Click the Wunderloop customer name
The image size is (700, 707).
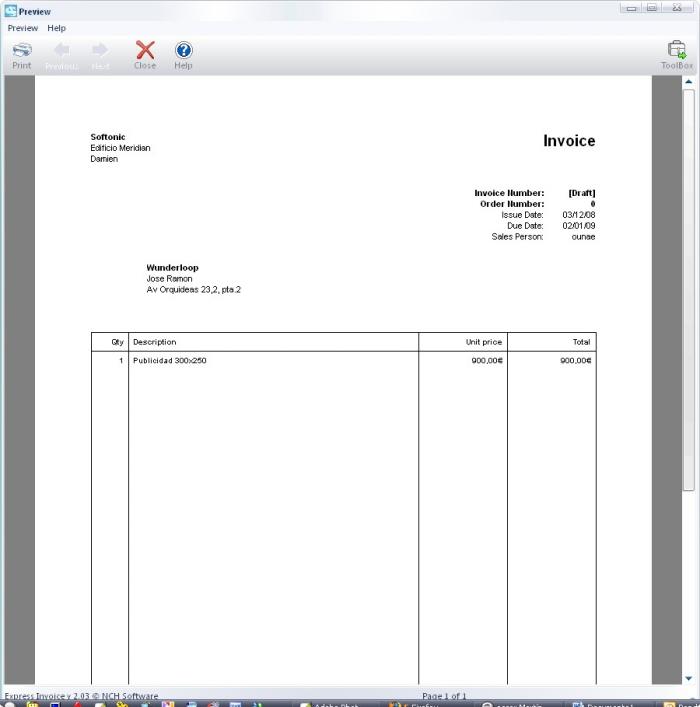point(172,268)
